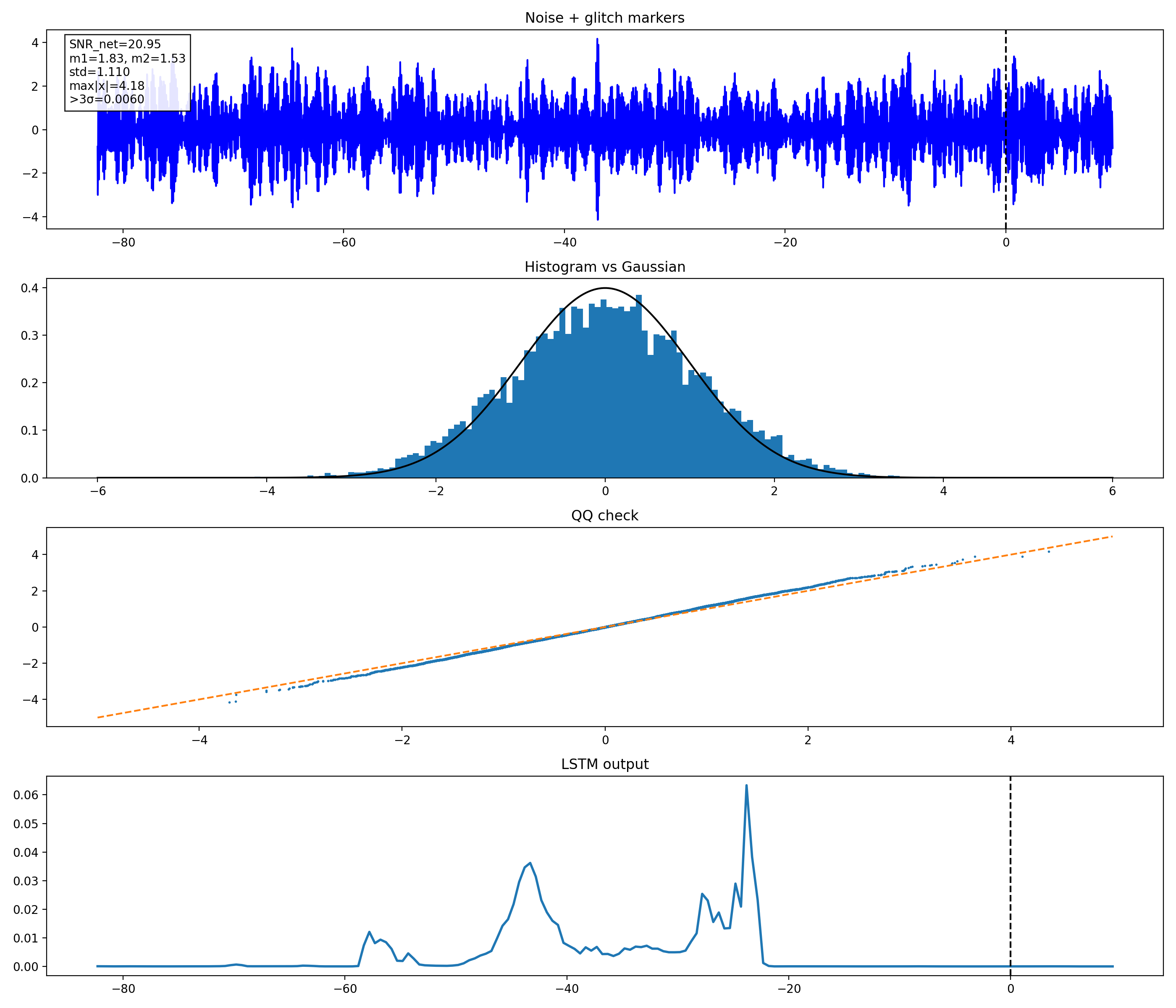Click the 'Histogram vs Gaussian' title
This screenshot has height=1008, width=1176.
(x=604, y=267)
